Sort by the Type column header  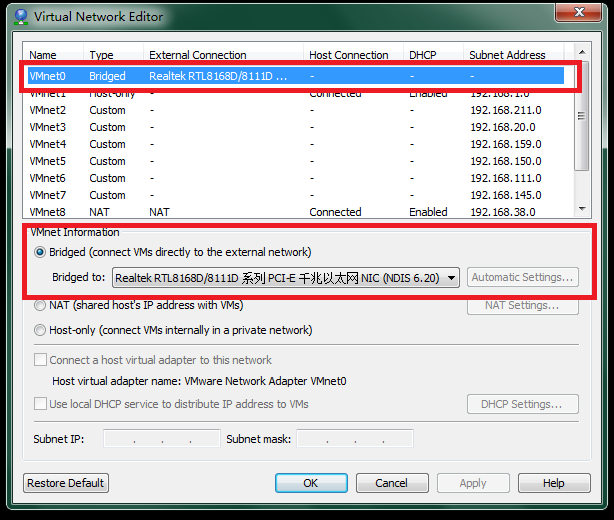point(114,55)
